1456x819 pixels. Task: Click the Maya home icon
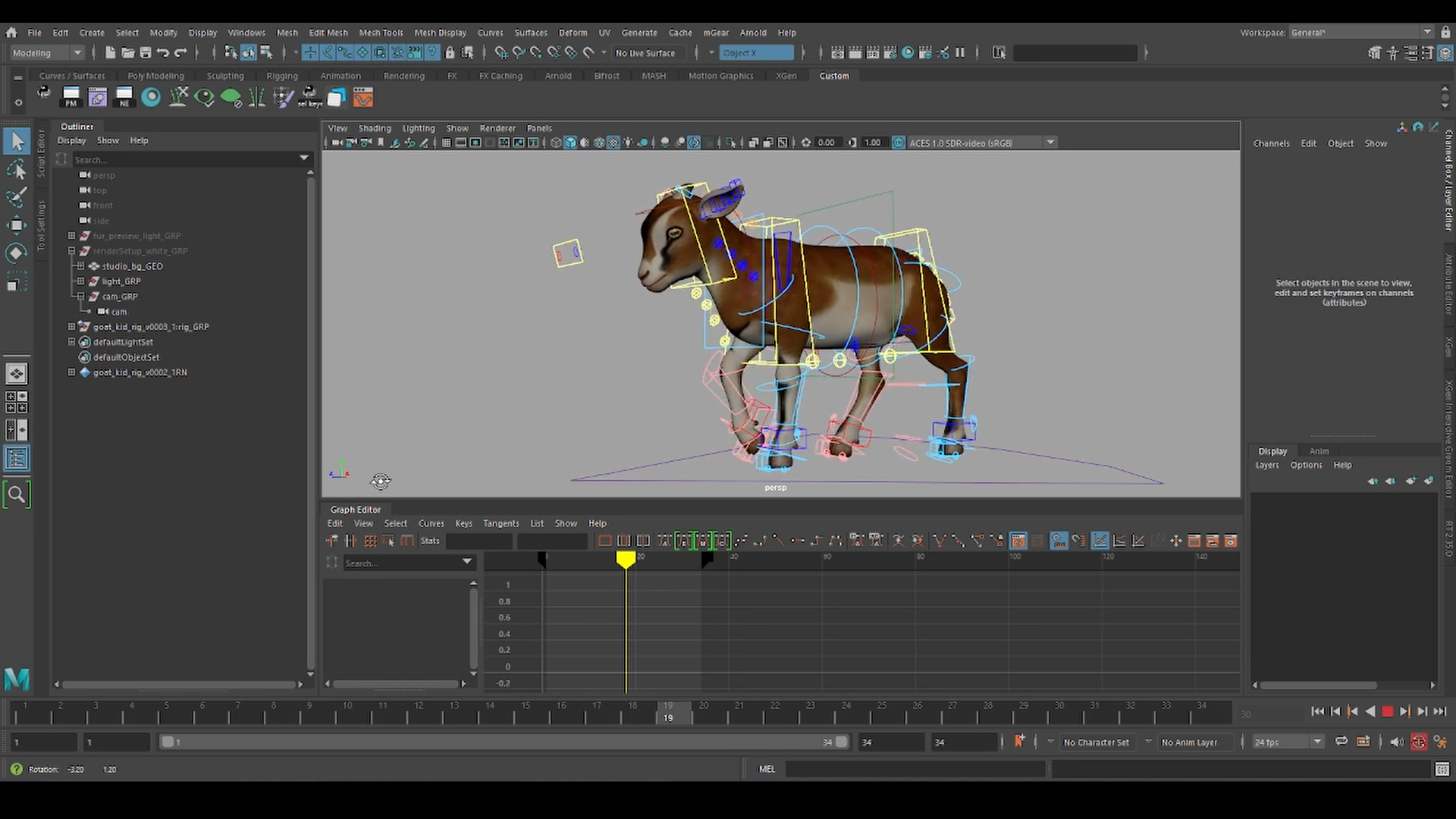coord(11,33)
